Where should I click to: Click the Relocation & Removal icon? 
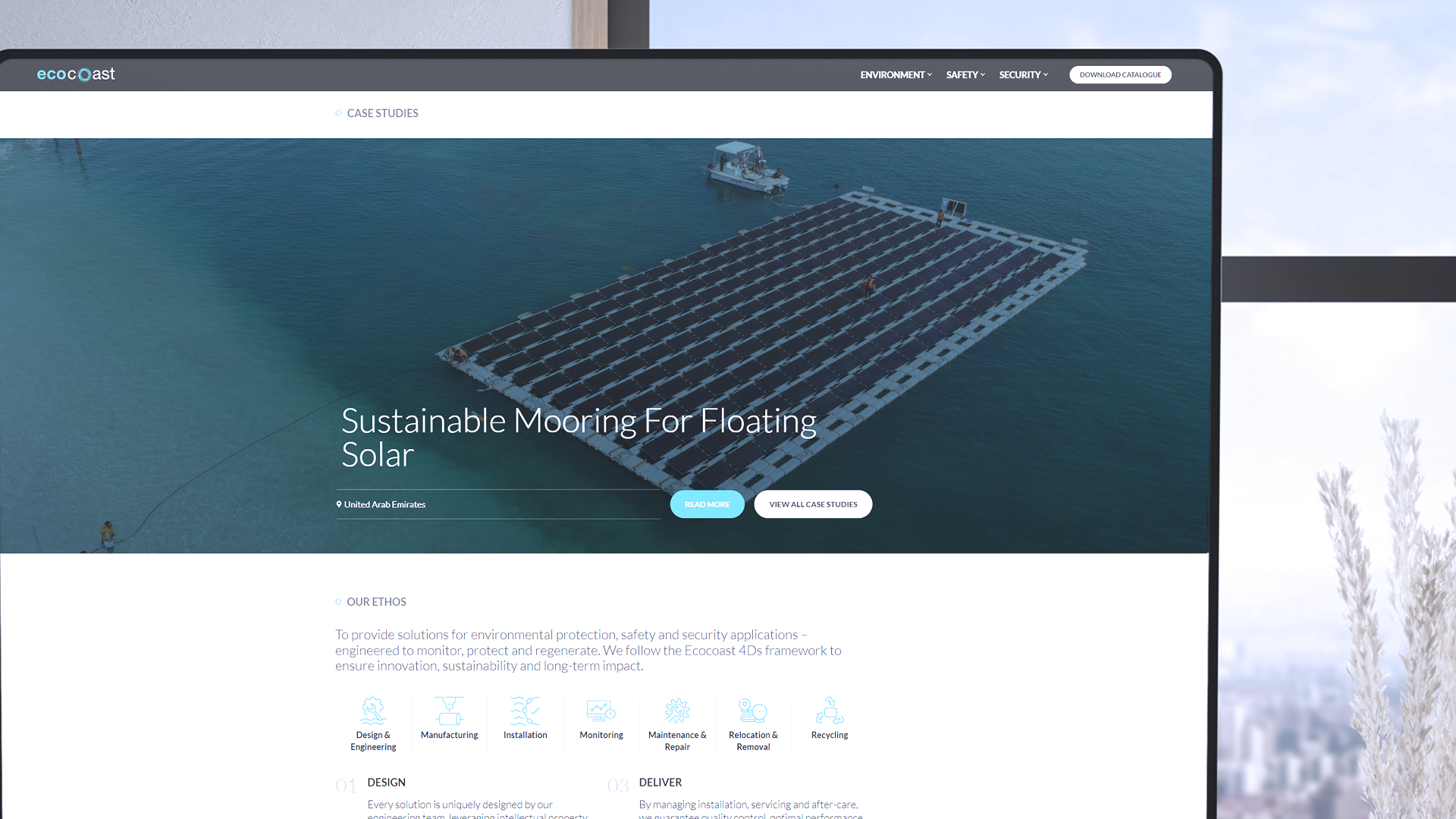pos(753,711)
